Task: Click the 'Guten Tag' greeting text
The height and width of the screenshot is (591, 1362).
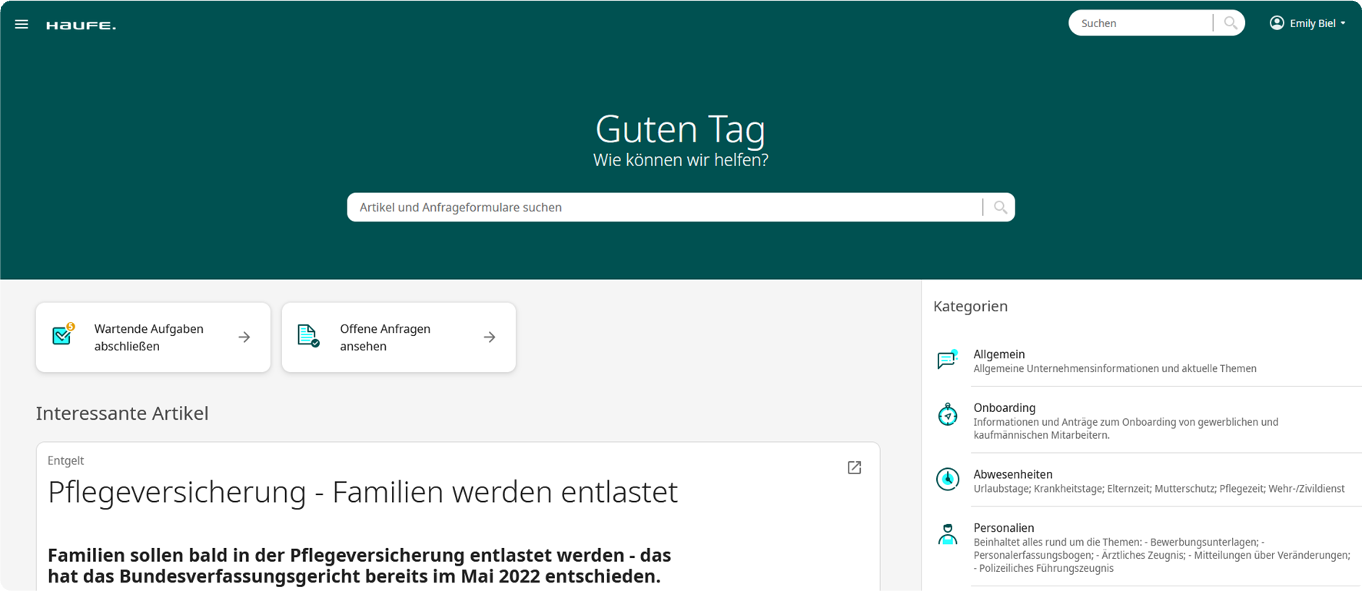Action: tap(680, 129)
